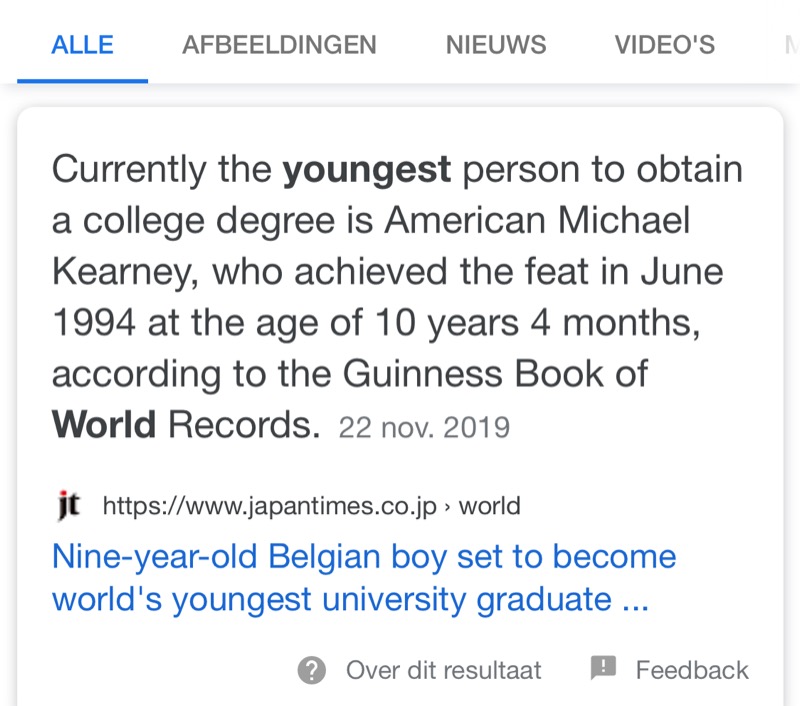
Task: Go to the VIDEO'S tab
Action: (x=665, y=45)
